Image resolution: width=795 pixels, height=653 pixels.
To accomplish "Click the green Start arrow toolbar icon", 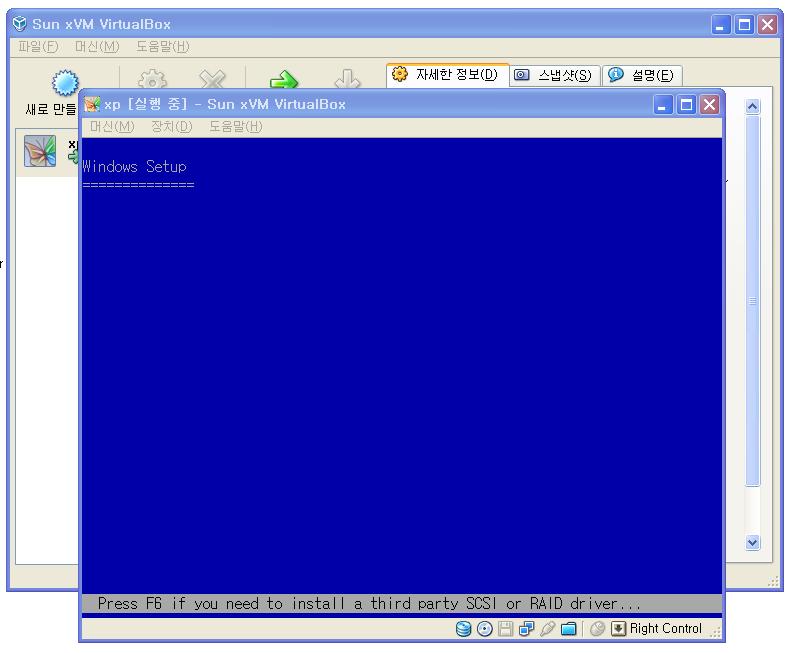I will (284, 79).
